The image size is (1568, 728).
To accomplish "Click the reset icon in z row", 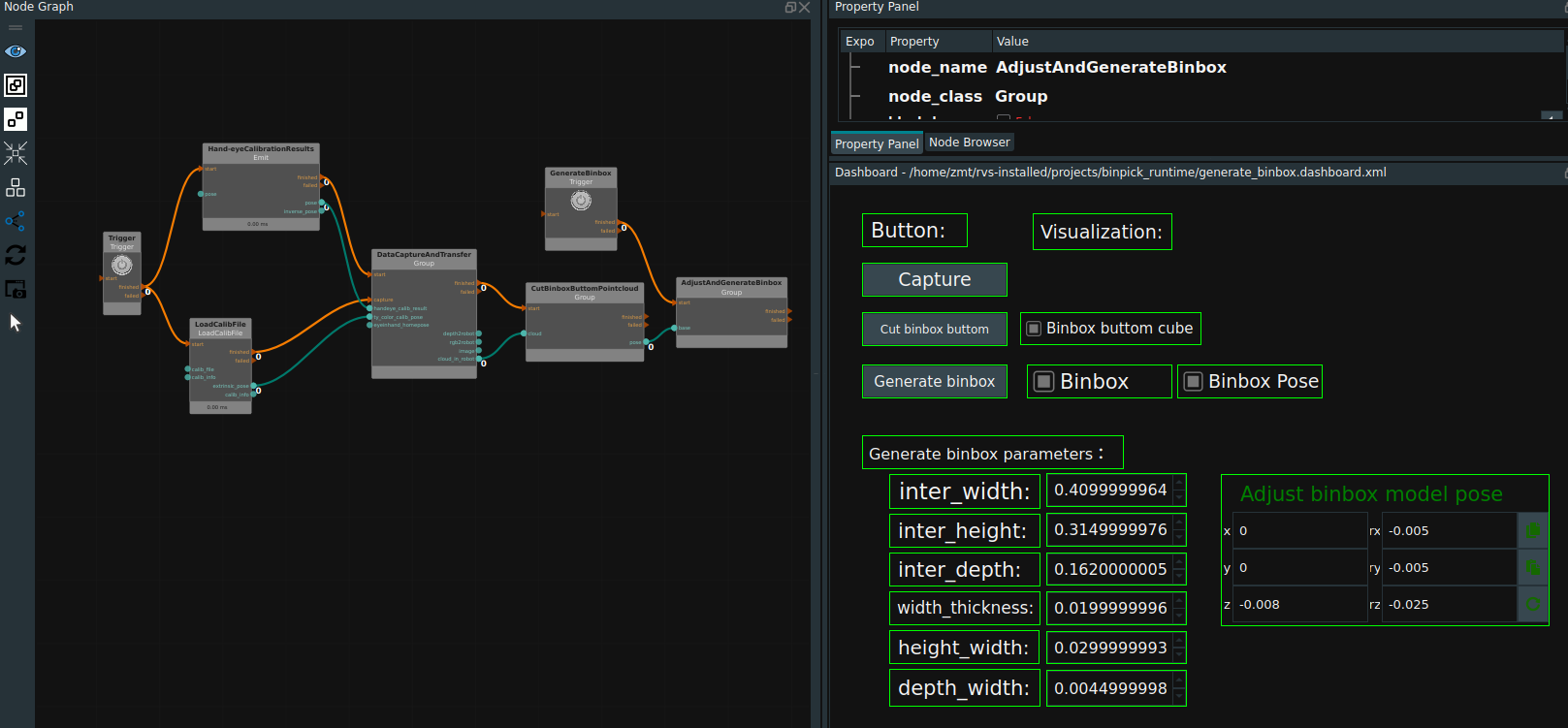I will click(x=1532, y=604).
